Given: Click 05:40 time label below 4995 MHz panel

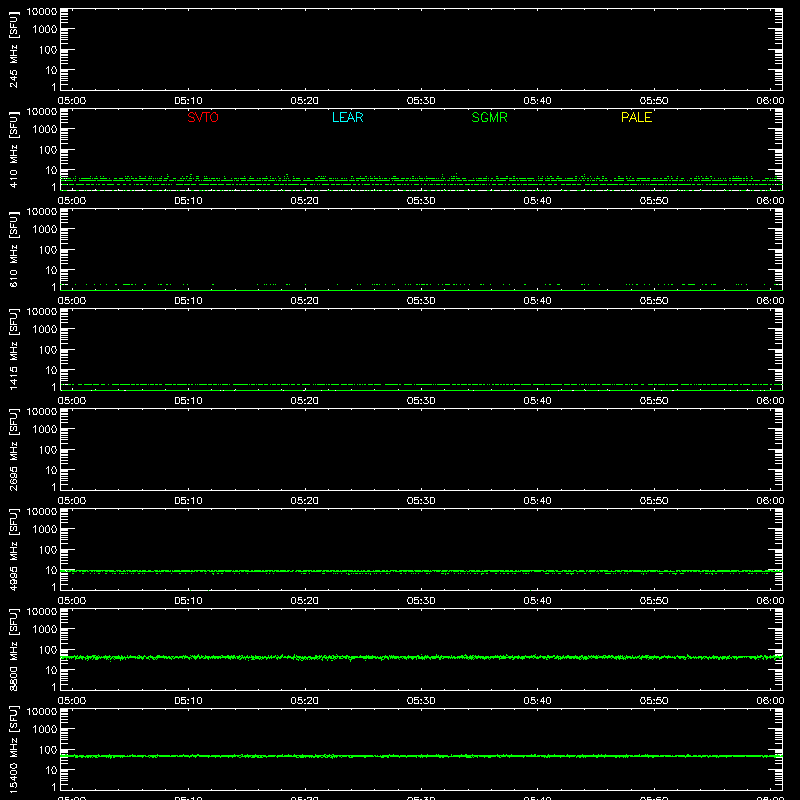Looking at the screenshot, I should [537, 601].
